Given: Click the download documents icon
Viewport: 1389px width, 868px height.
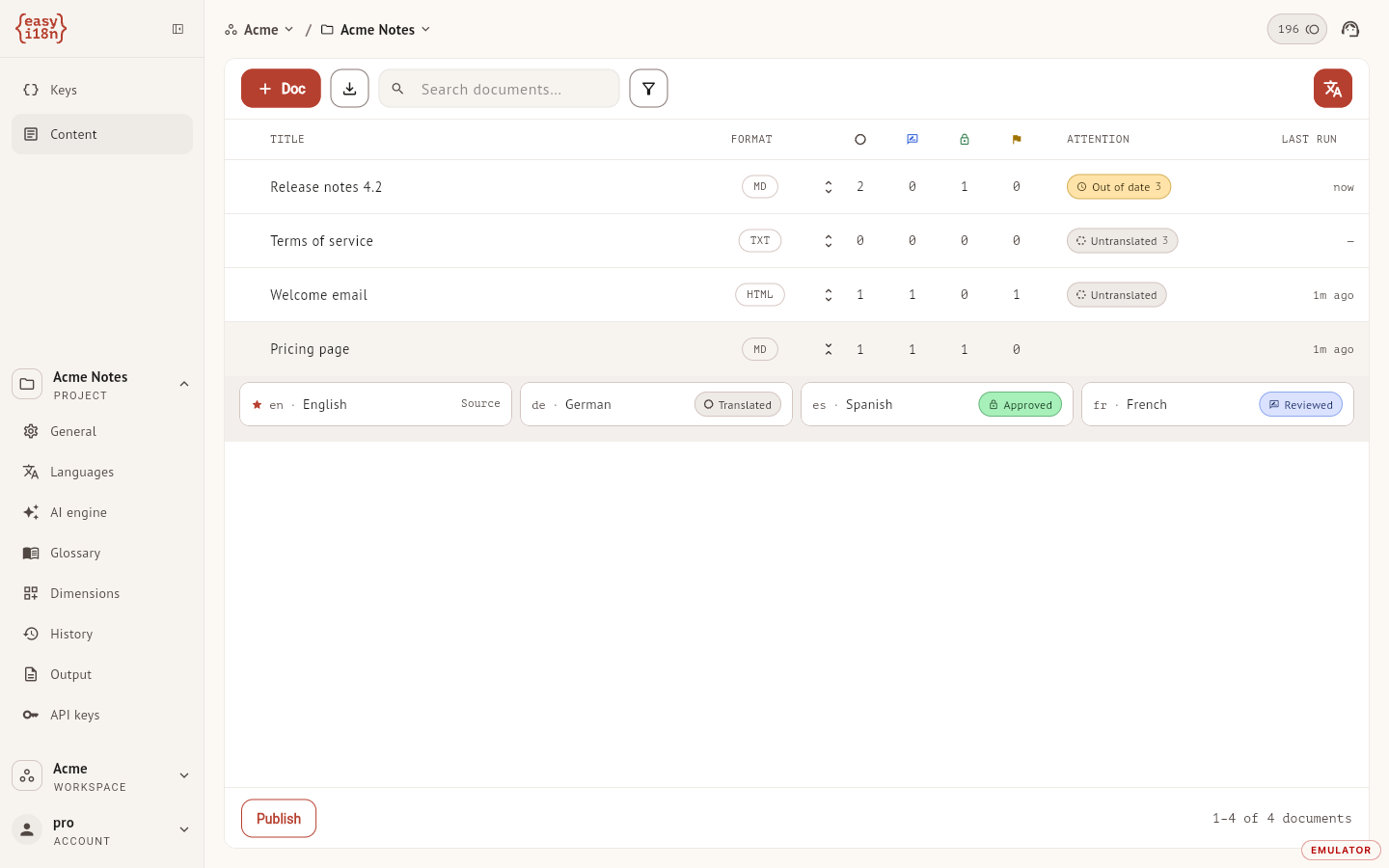Looking at the screenshot, I should tap(349, 89).
